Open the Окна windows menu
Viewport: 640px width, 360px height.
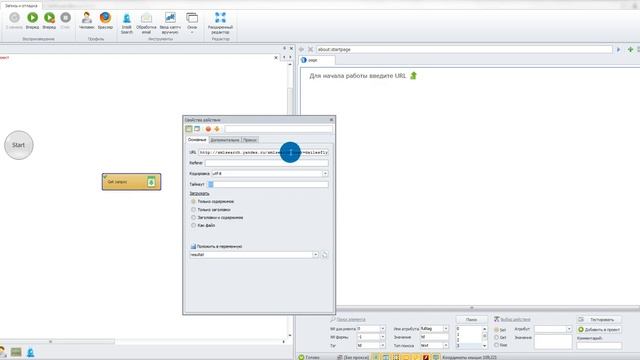pos(192,22)
